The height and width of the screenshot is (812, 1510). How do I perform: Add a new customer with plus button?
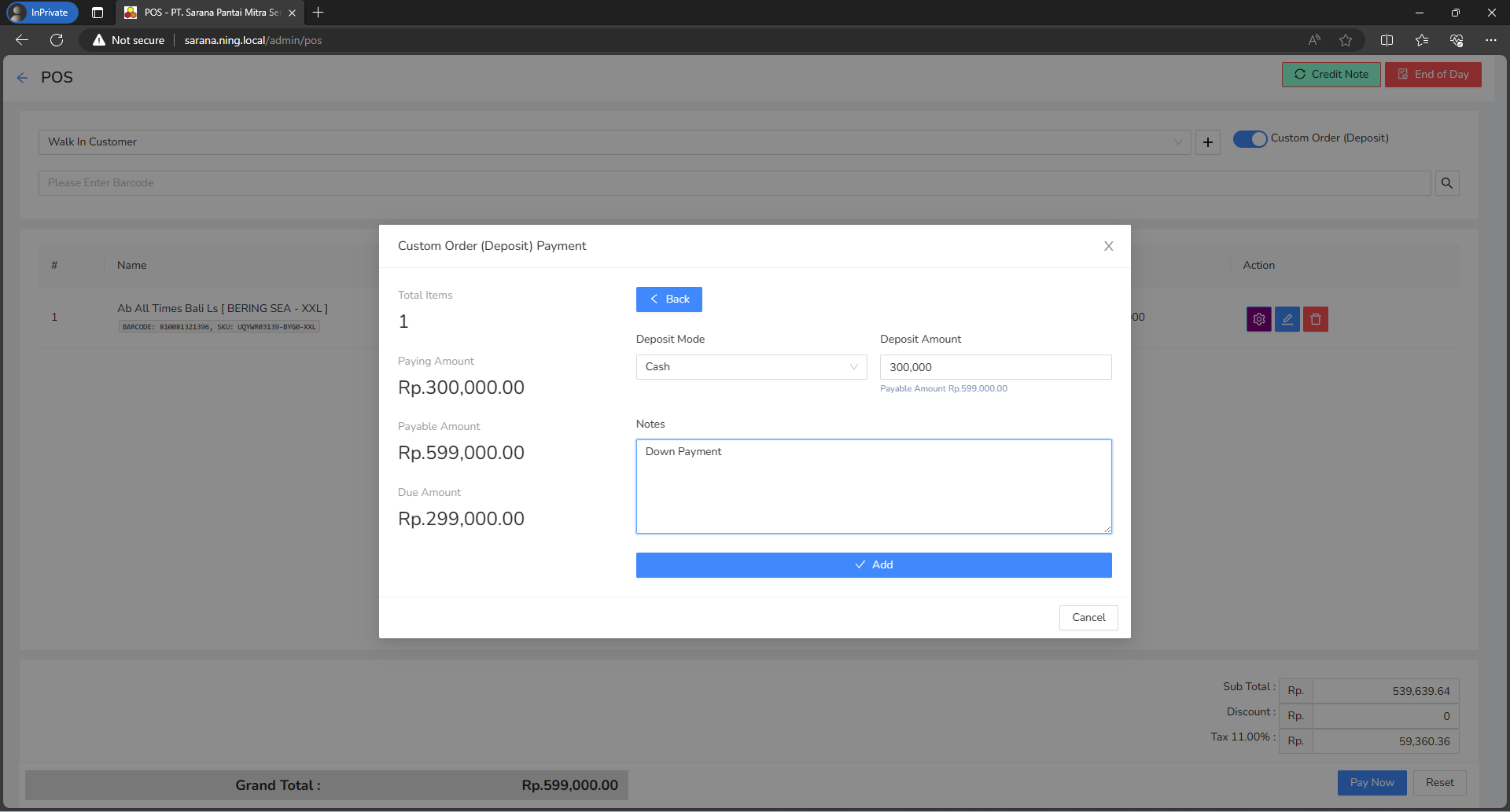(1208, 142)
